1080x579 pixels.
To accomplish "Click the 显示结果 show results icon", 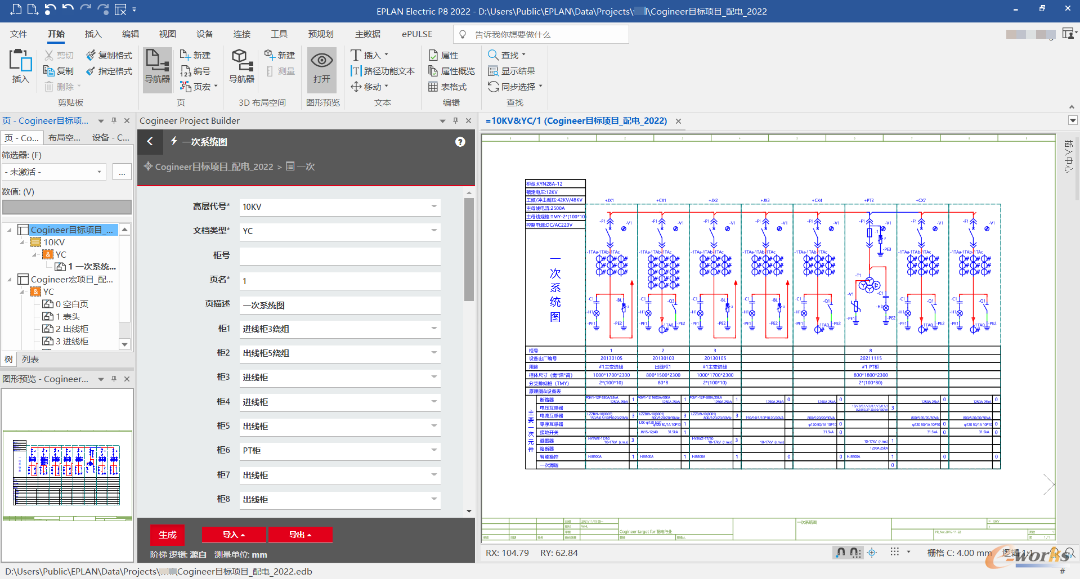I will click(493, 71).
